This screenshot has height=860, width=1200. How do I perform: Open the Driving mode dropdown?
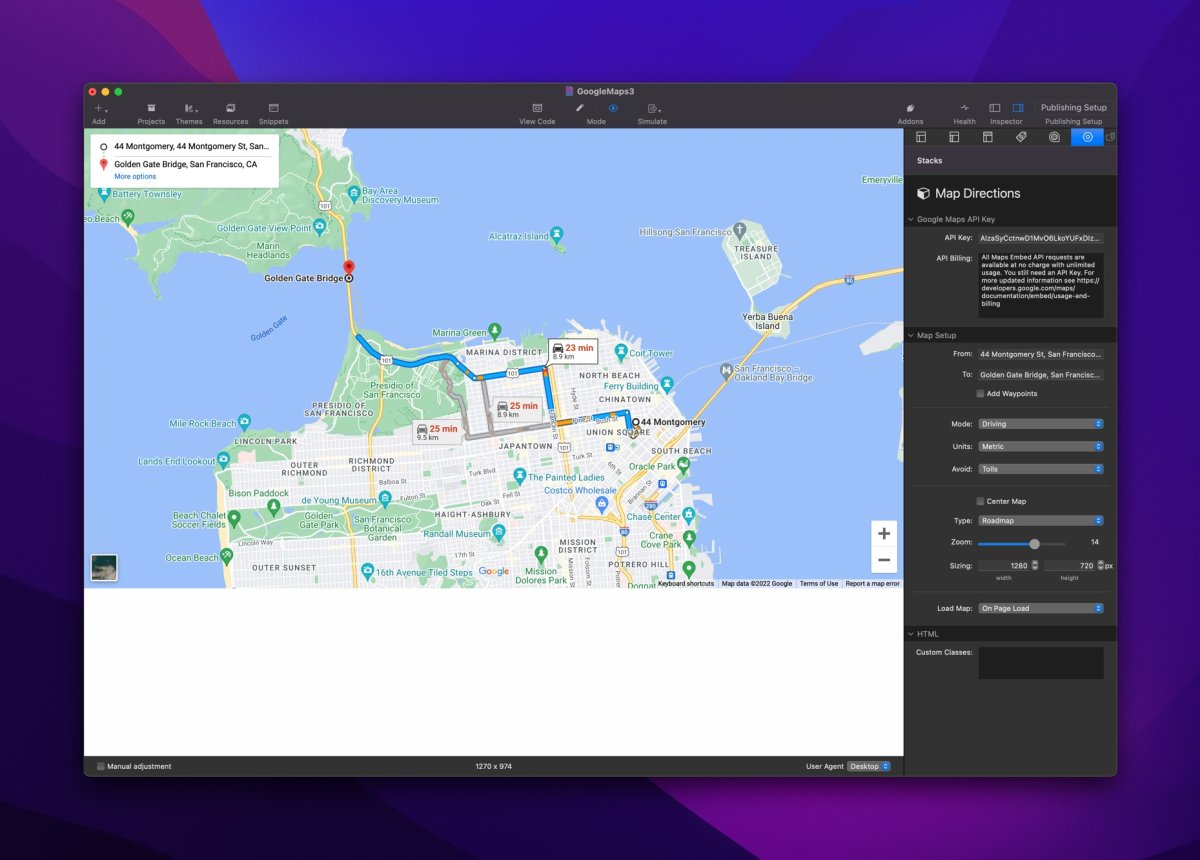pyautogui.click(x=1041, y=423)
